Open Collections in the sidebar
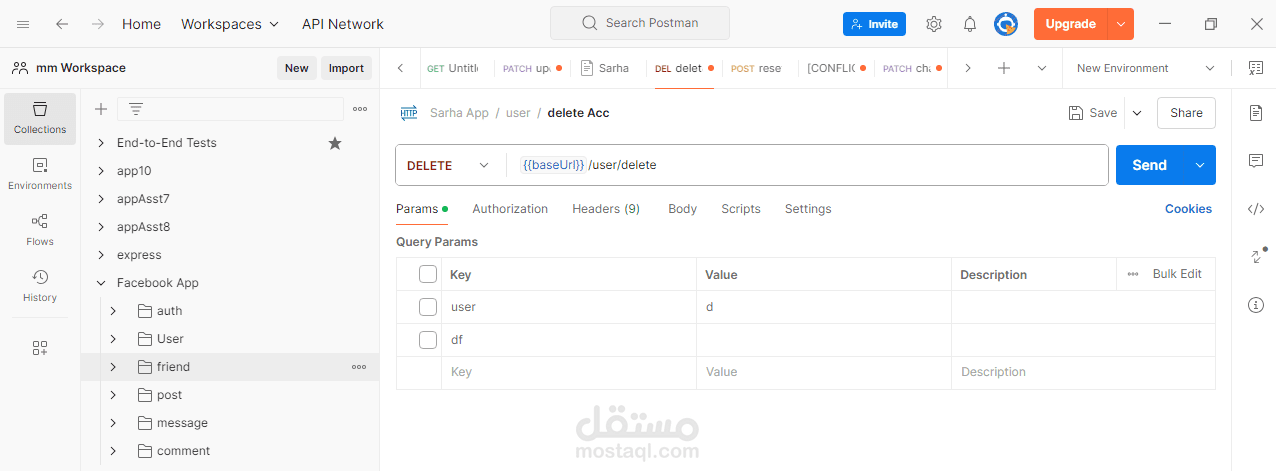 [x=40, y=118]
